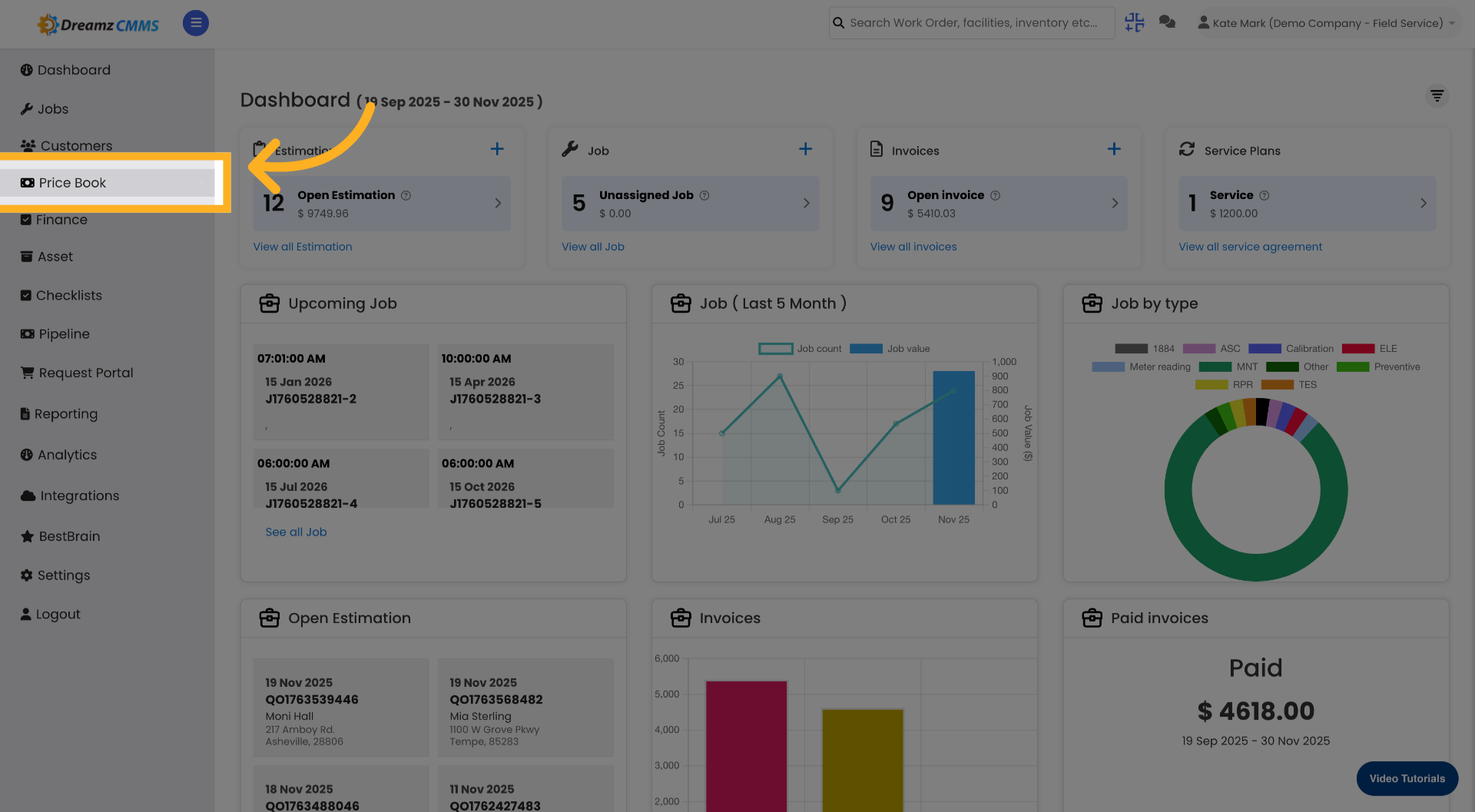1475x812 pixels.
Task: Toggle Job count legend in chart
Action: click(x=800, y=349)
